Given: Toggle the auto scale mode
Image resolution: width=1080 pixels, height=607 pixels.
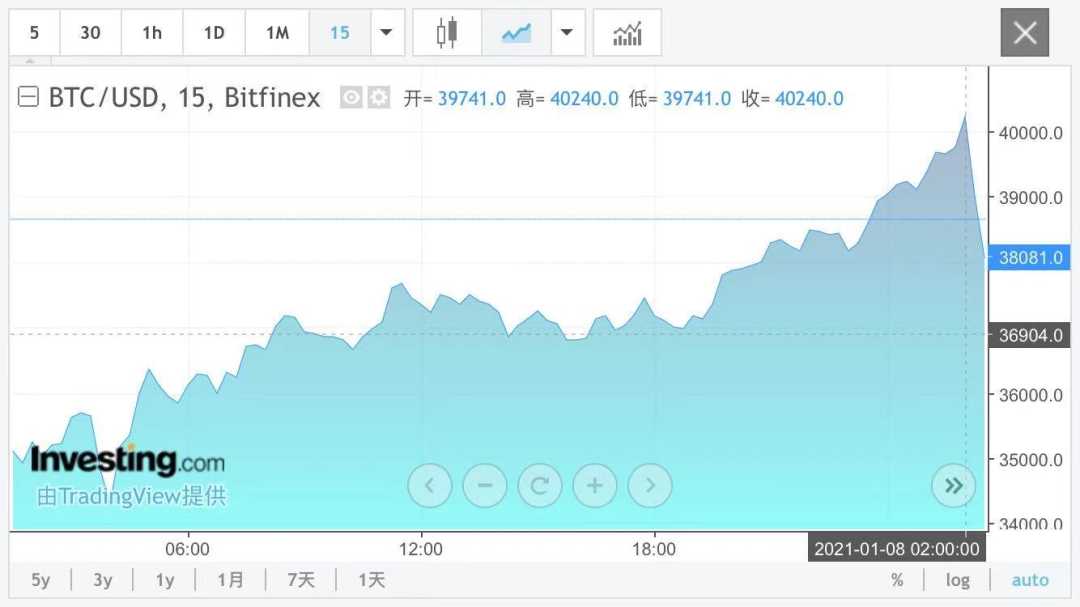Looking at the screenshot, I should [1030, 580].
